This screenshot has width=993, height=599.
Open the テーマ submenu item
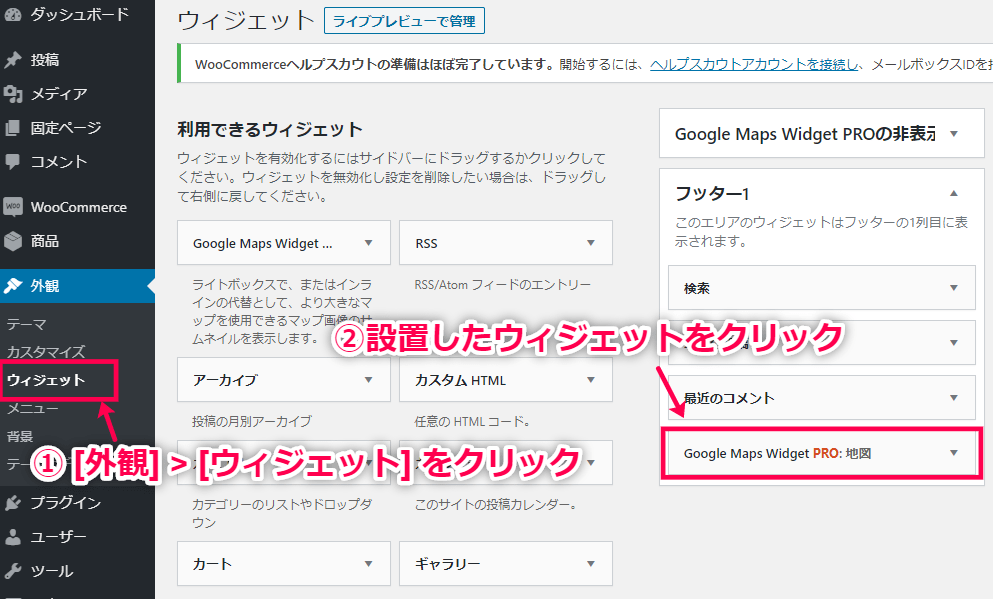(27, 324)
